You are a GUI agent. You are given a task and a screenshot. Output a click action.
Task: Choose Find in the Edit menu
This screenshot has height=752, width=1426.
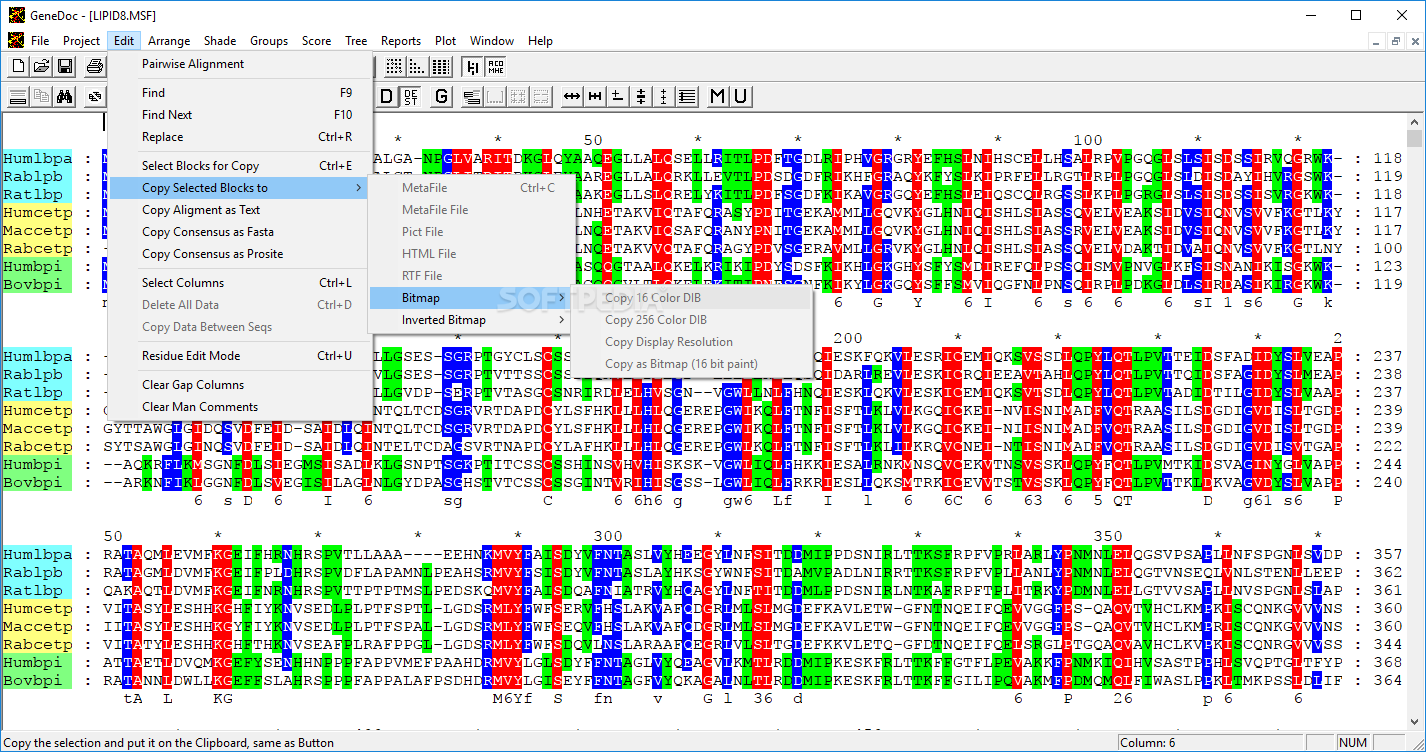240,93
